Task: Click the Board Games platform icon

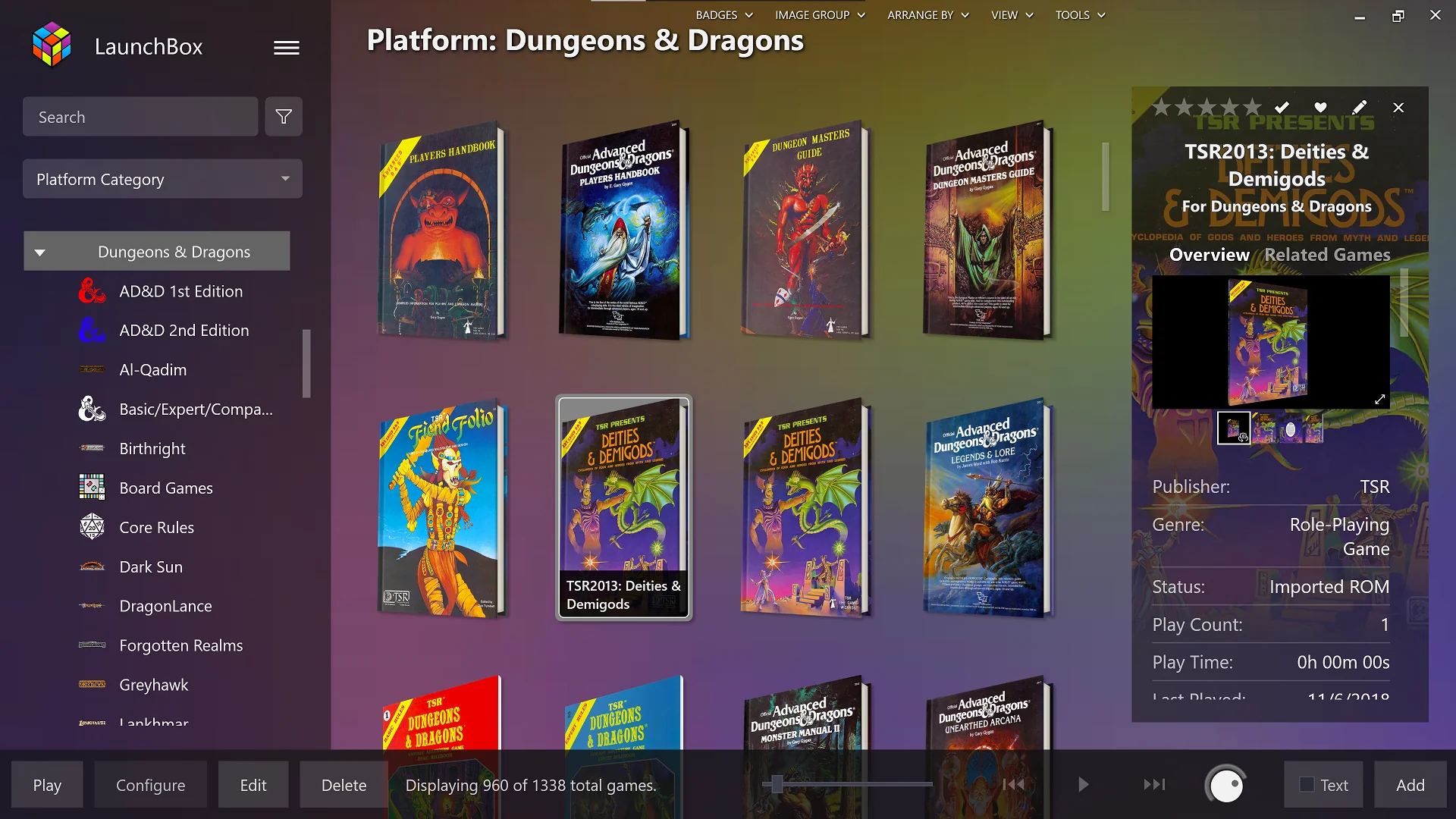Action: pos(92,487)
